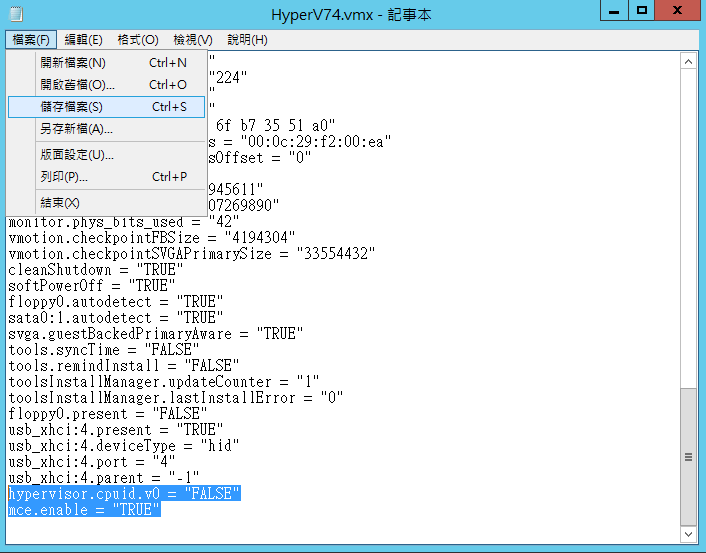The width and height of the screenshot is (706, 553).
Task: Click the vertical scrollbar thumb
Action: pos(688,455)
